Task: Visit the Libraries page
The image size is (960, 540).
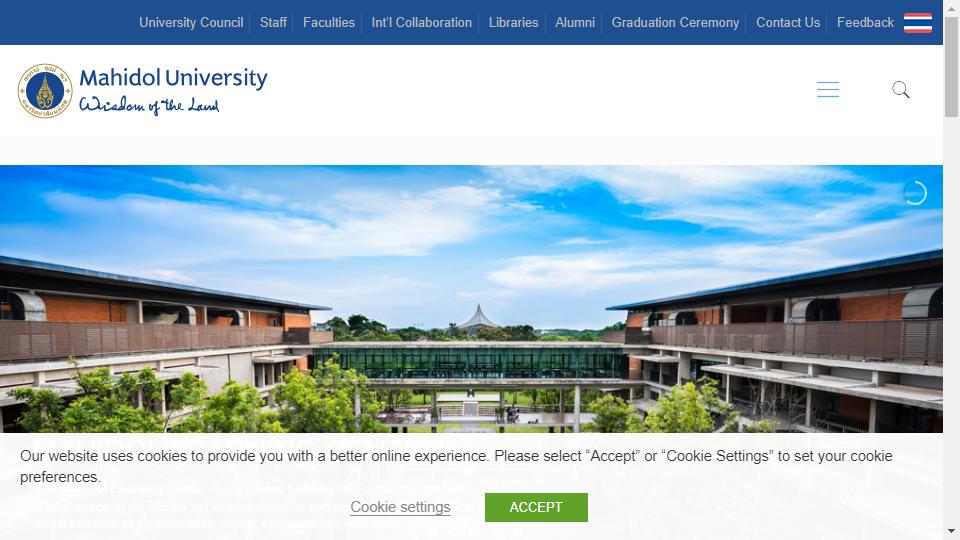Action: 513,23
